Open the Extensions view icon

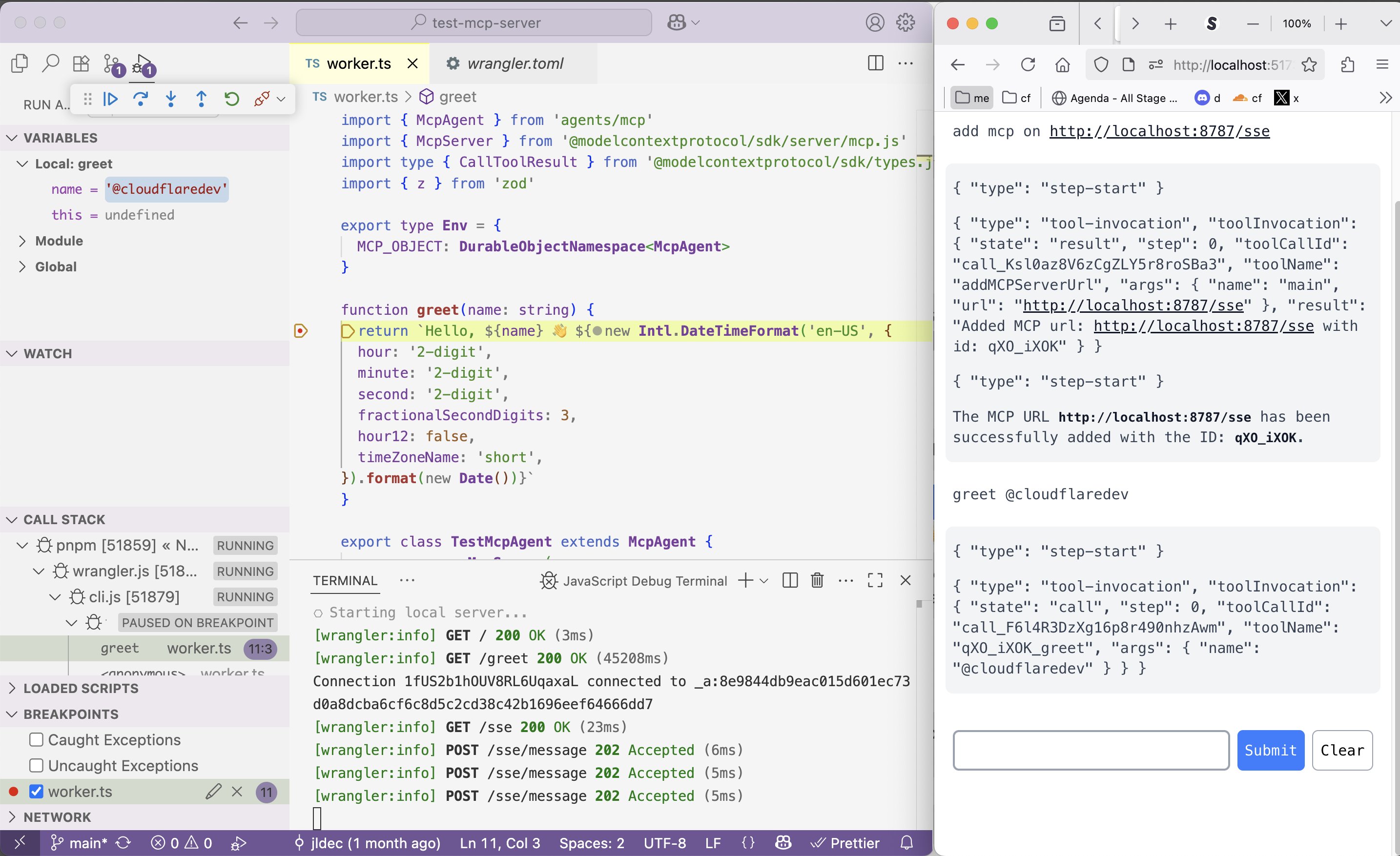pyautogui.click(x=81, y=63)
